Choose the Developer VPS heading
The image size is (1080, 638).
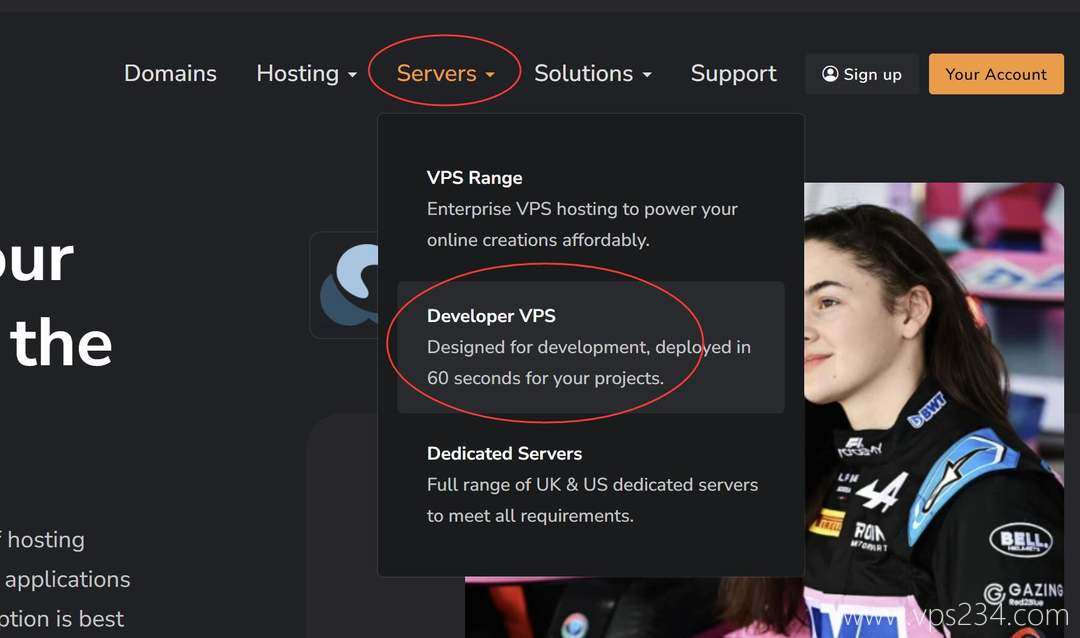click(491, 316)
